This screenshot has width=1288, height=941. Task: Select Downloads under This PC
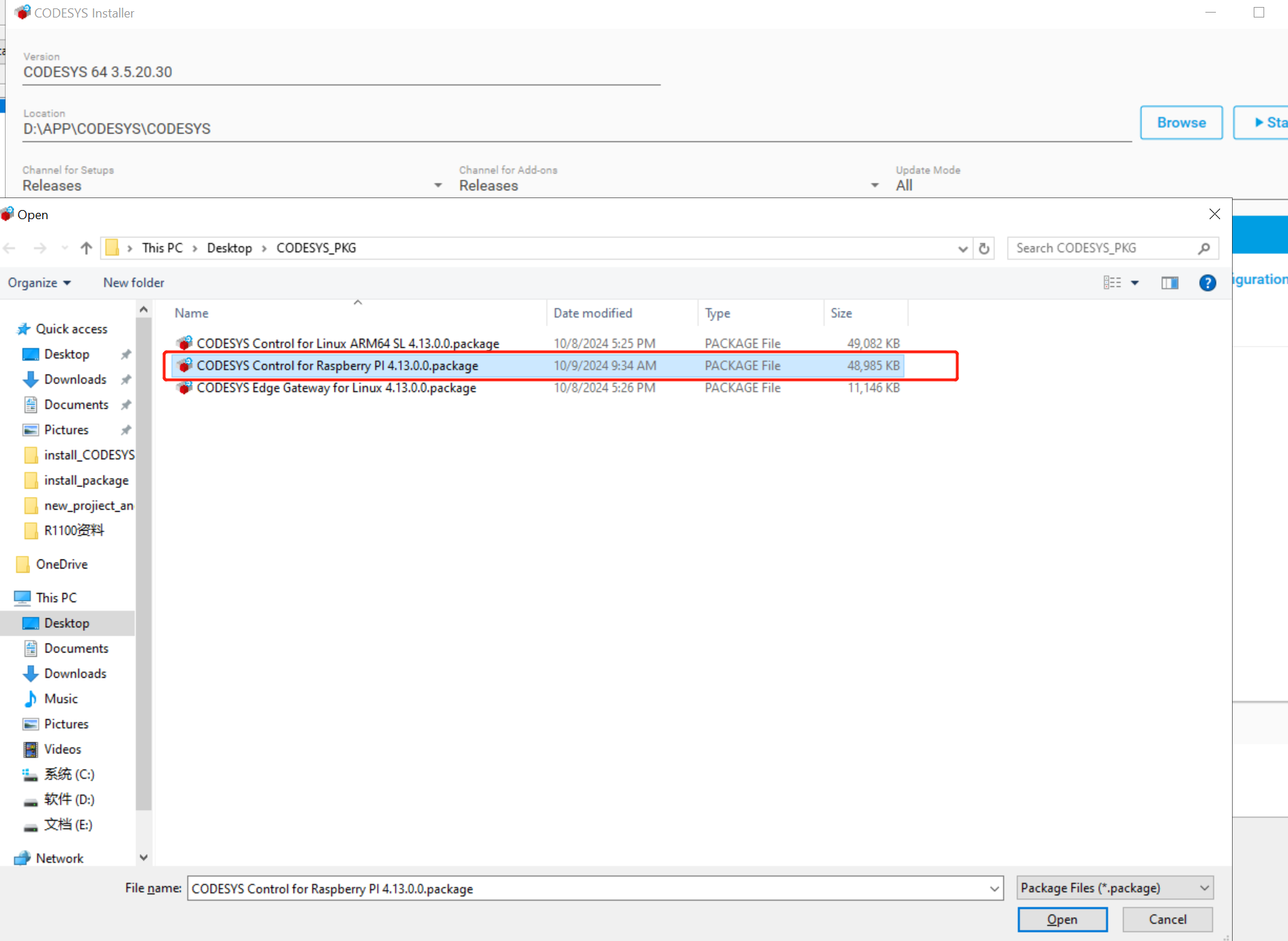pyautogui.click(x=75, y=674)
